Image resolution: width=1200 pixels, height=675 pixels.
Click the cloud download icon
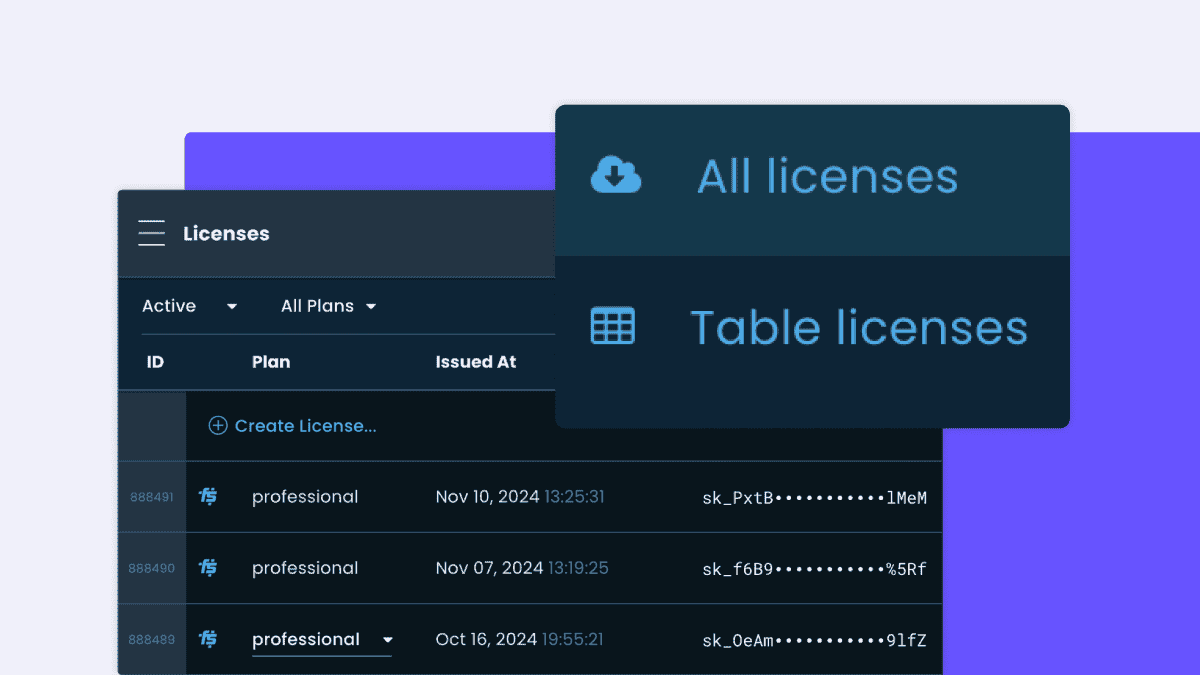[616, 175]
